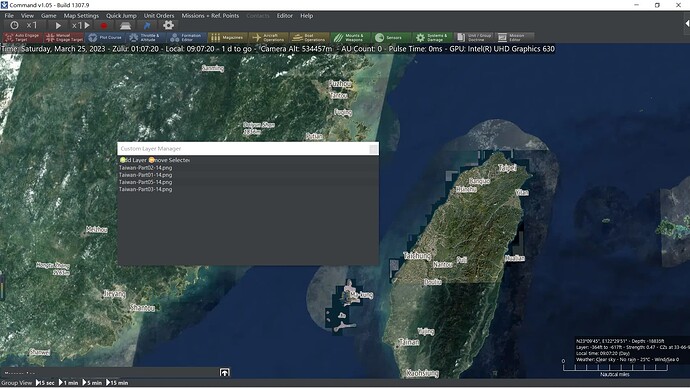Click the blue arrow toolbar icon

(x=147, y=26)
